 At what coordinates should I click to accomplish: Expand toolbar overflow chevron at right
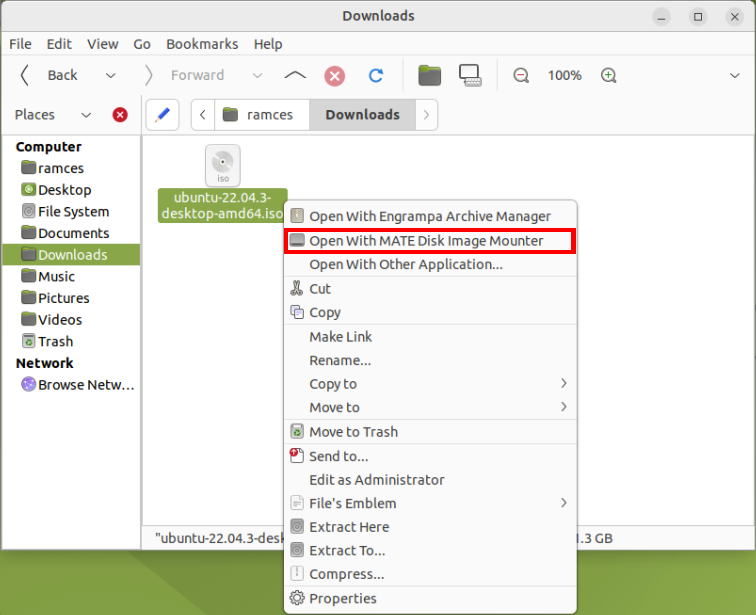pos(734,76)
